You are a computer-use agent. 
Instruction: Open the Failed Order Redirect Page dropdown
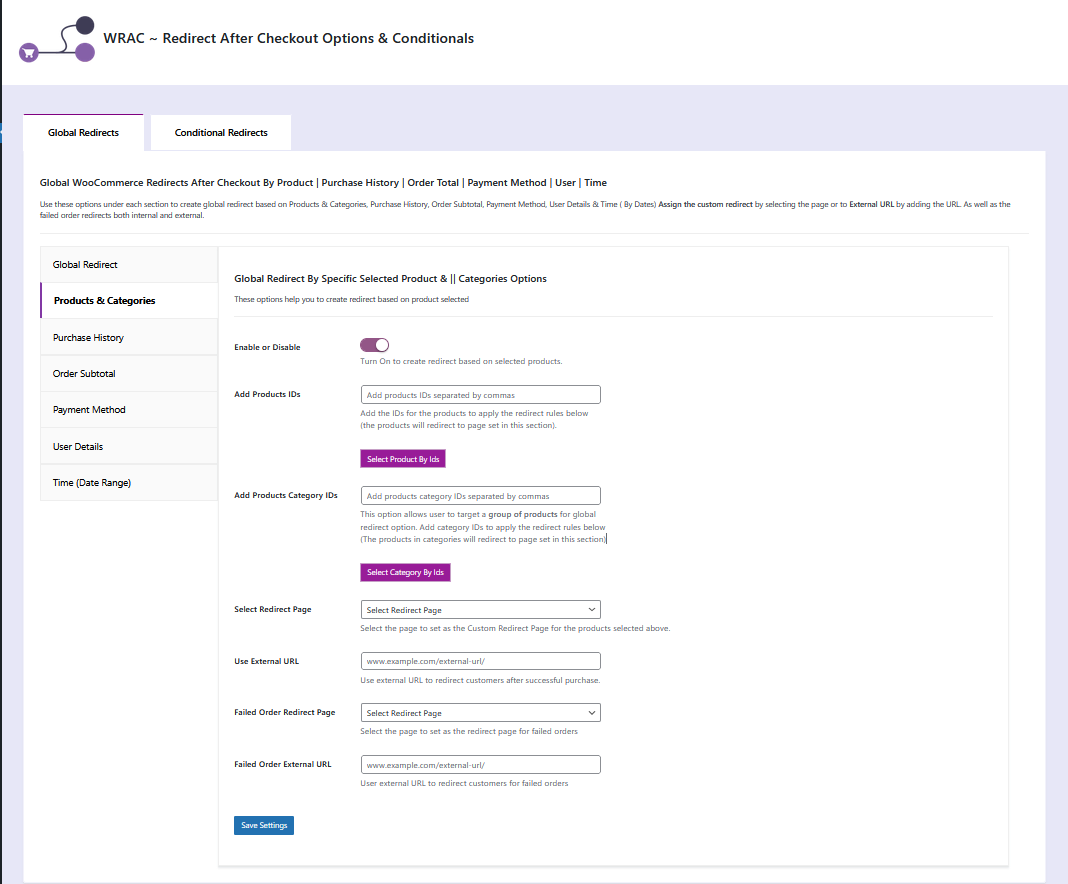(x=480, y=713)
